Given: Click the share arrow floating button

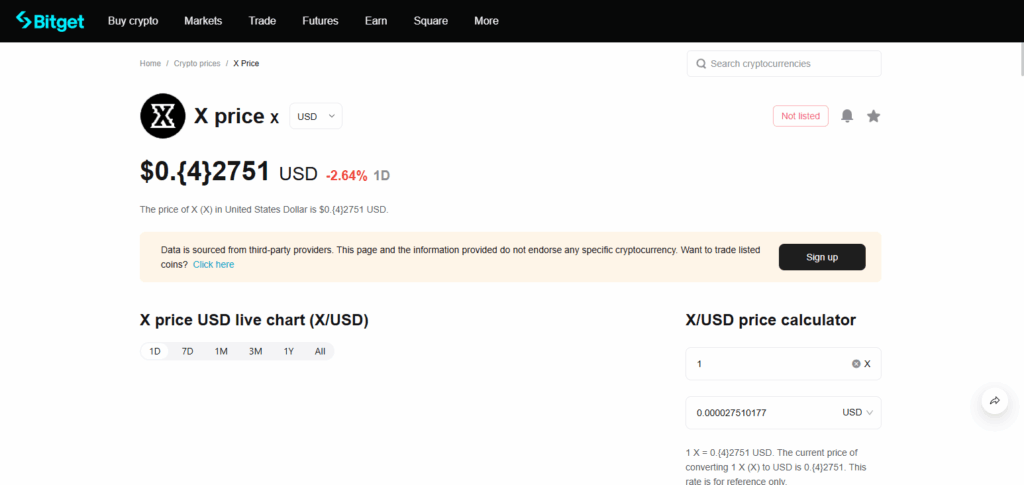Looking at the screenshot, I should (995, 400).
